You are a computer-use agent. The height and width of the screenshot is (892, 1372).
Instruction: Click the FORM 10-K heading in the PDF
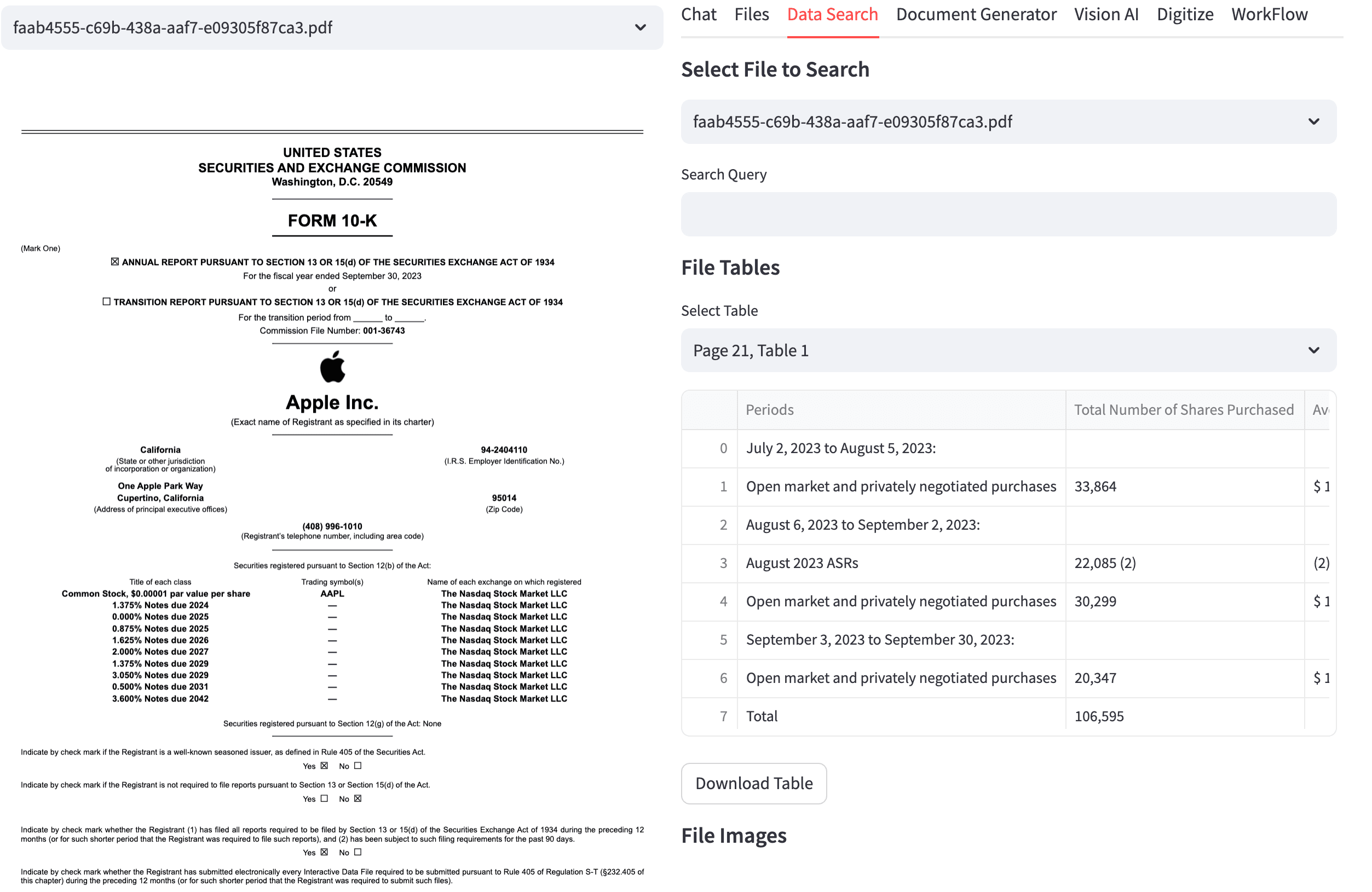332,221
